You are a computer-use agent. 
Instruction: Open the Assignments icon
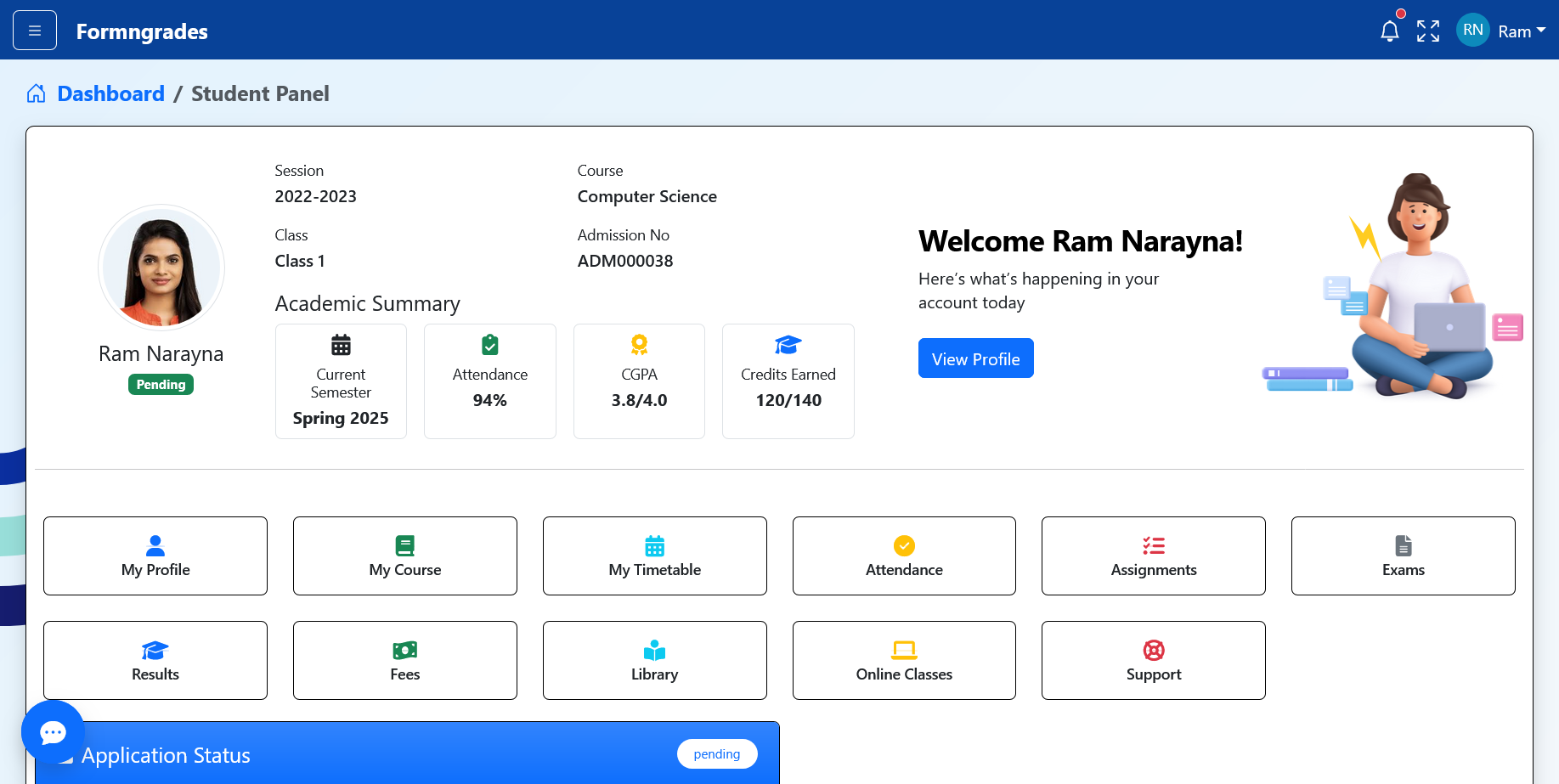[x=1153, y=546]
